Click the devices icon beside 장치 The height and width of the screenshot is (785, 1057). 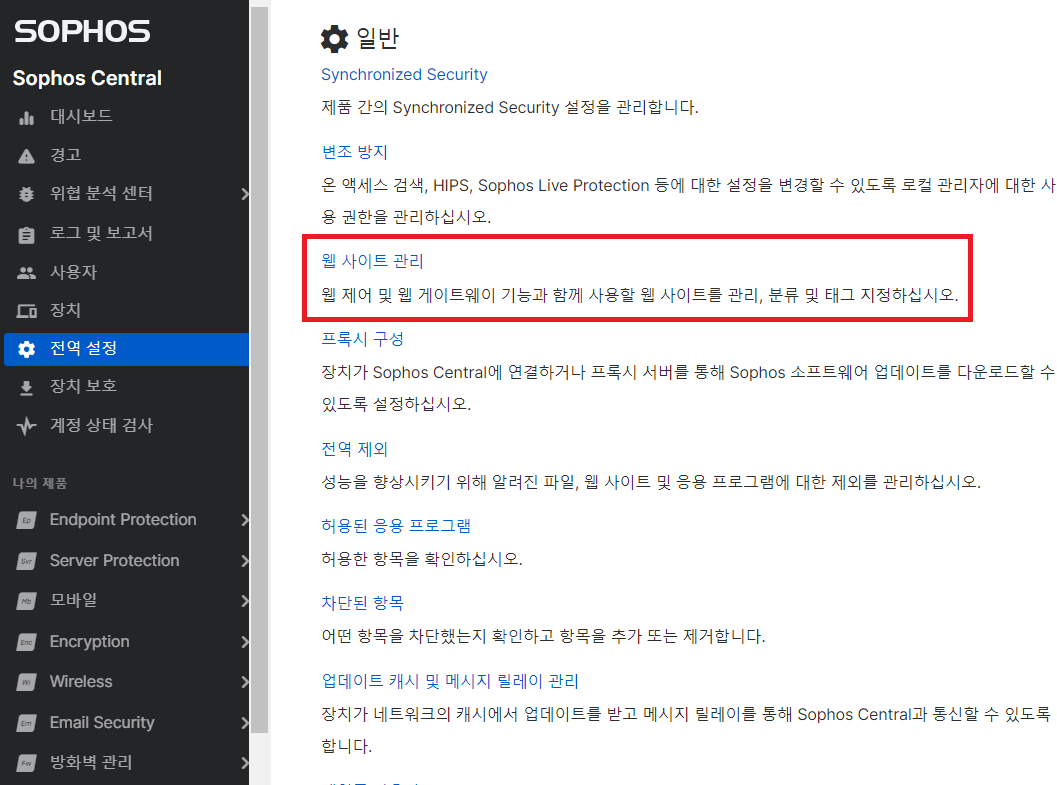[x=26, y=311]
